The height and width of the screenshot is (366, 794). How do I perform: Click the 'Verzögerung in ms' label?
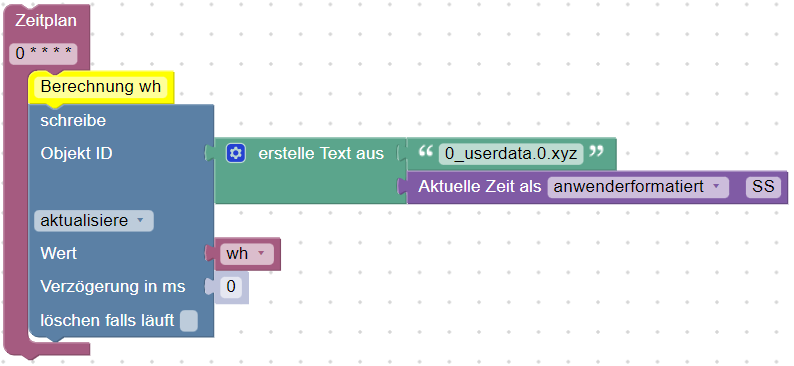coord(113,287)
